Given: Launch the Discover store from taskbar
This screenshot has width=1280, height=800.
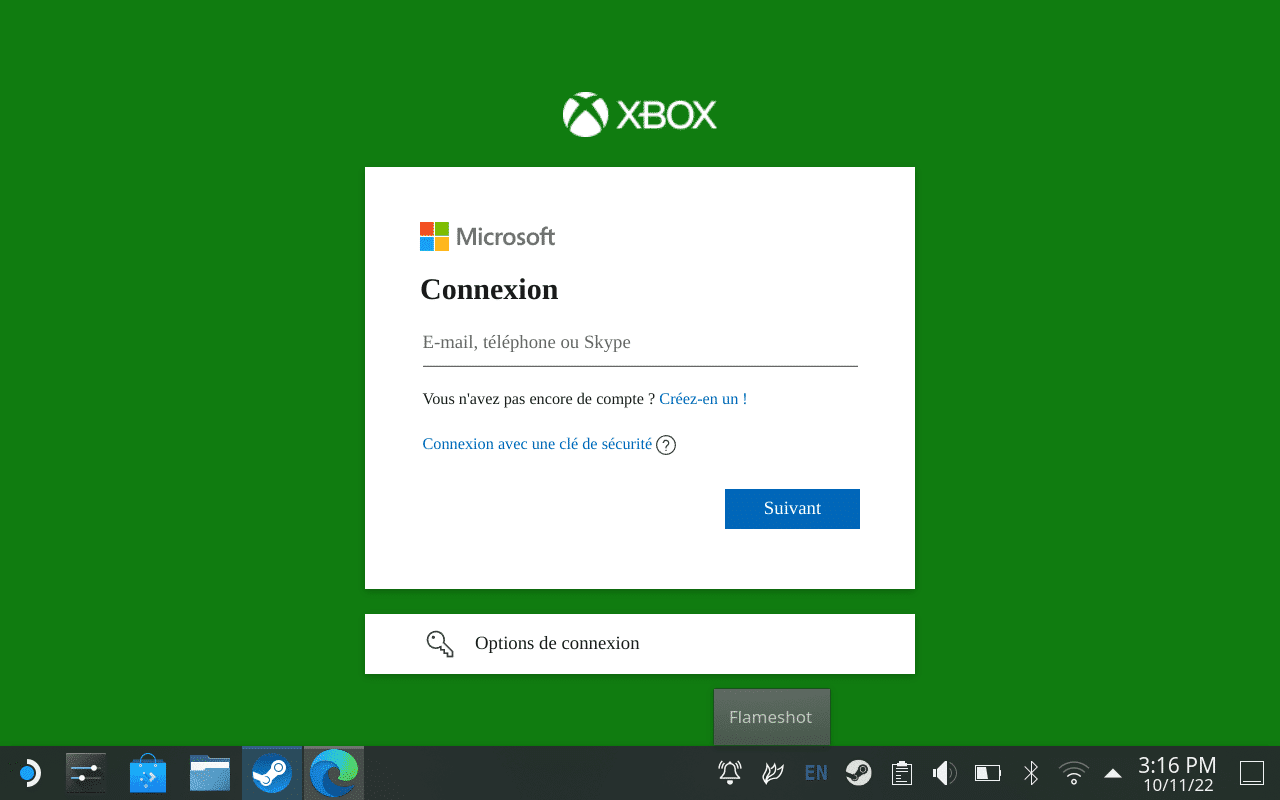Looking at the screenshot, I should pyautogui.click(x=148, y=773).
